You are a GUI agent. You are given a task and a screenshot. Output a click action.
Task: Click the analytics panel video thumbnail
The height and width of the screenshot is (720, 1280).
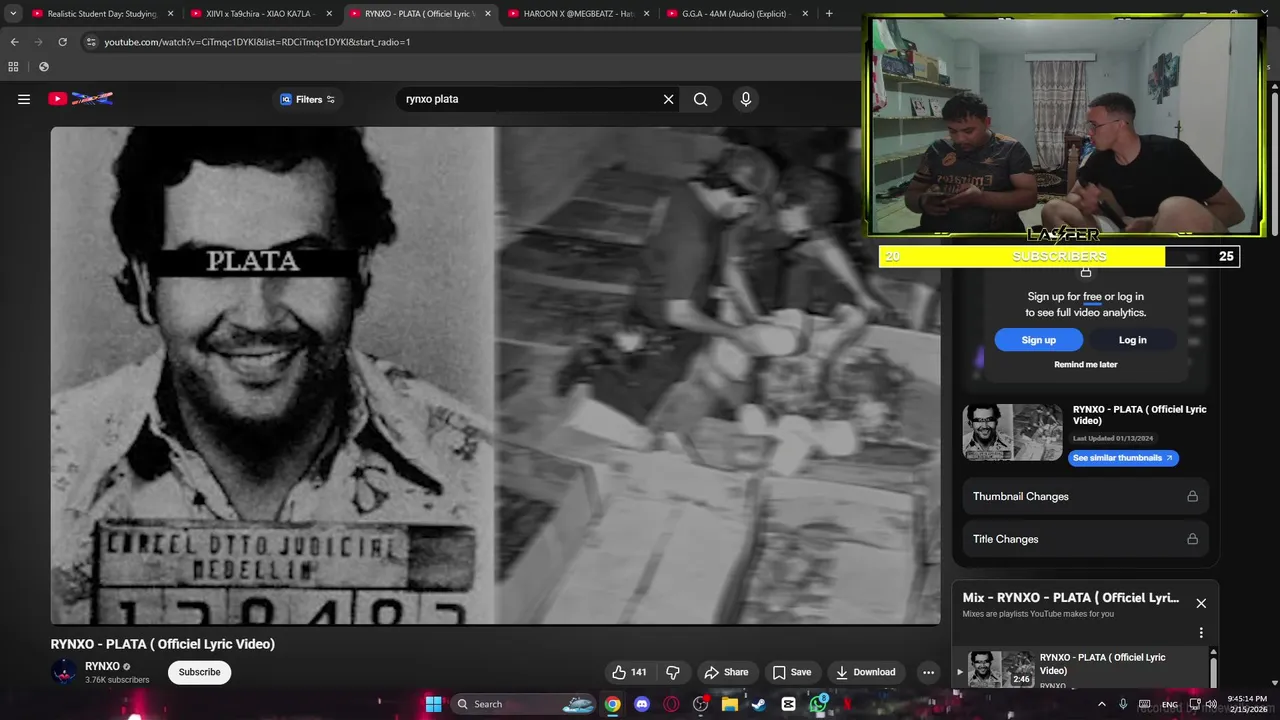tap(1012, 432)
